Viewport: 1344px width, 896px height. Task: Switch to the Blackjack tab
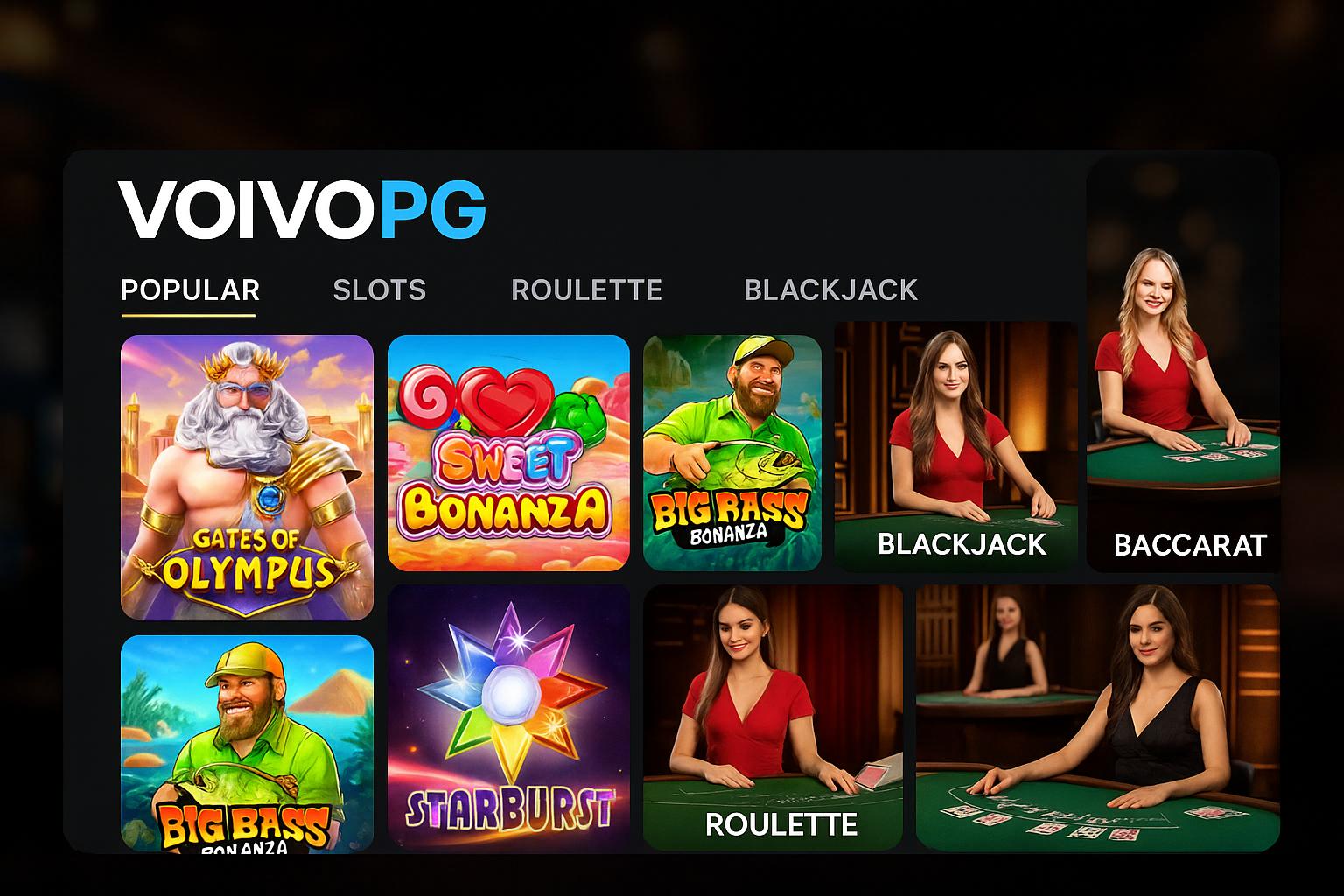click(x=830, y=290)
